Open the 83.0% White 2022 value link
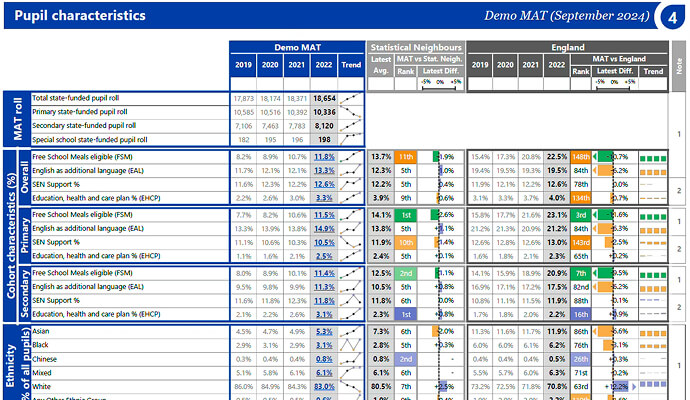This screenshot has height=400, width=690. (323, 385)
